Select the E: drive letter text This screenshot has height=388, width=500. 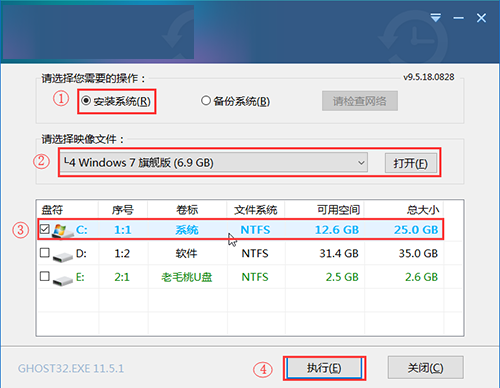pos(80,277)
